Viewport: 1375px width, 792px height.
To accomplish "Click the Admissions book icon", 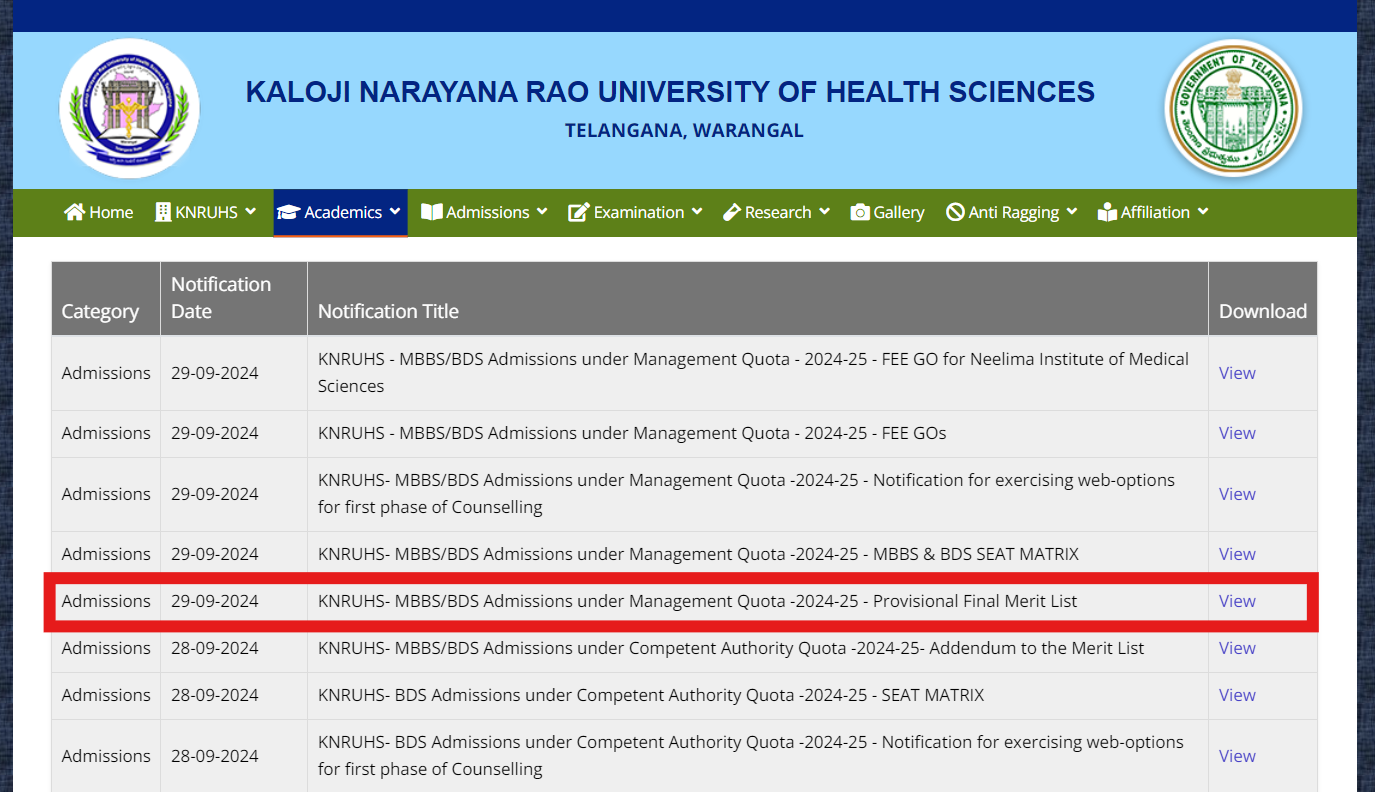I will point(432,211).
